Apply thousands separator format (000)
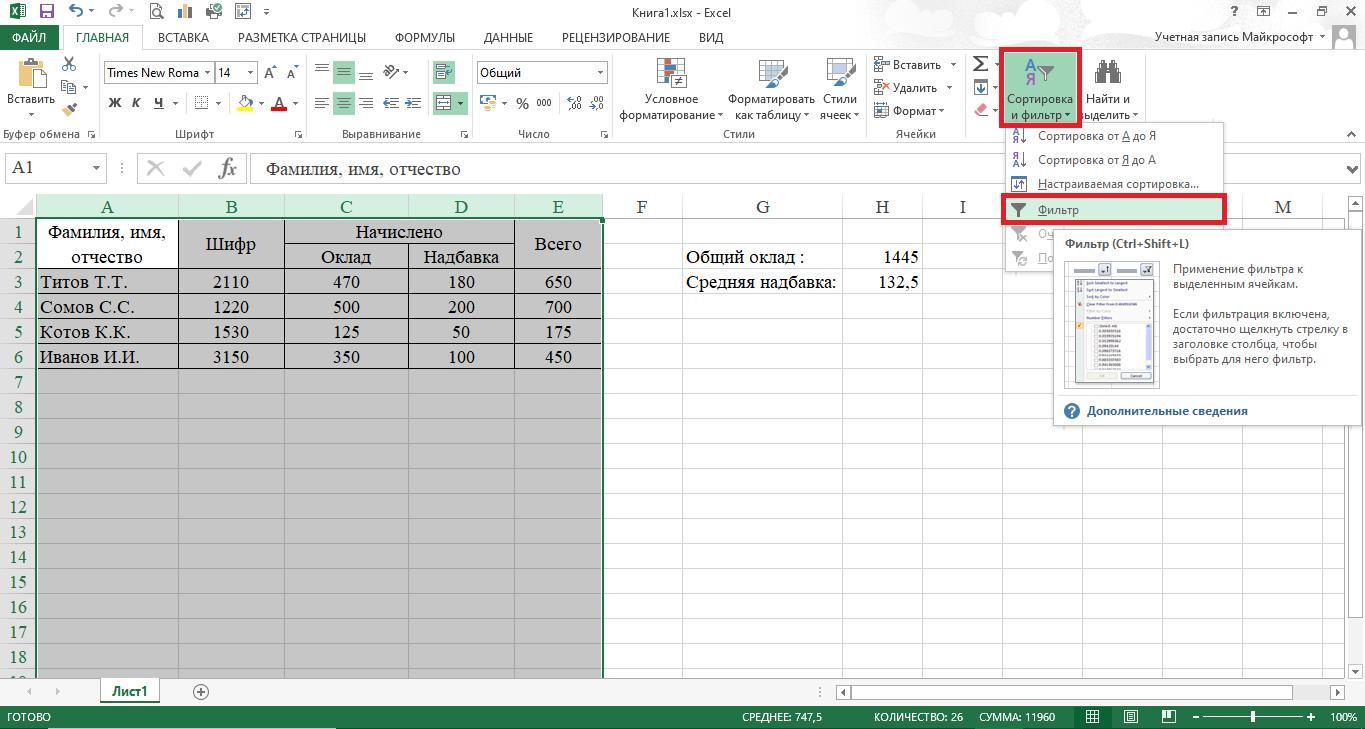The image size is (1365, 729). 544,103
